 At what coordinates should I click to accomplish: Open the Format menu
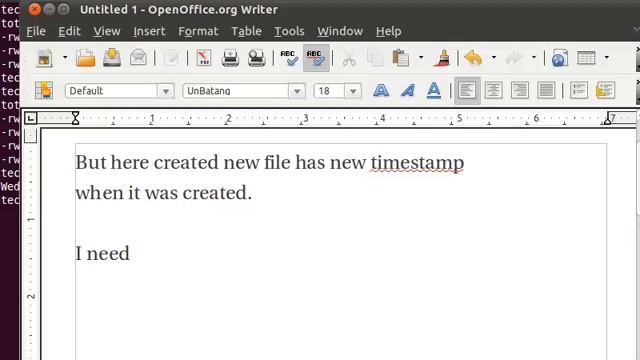coord(198,31)
